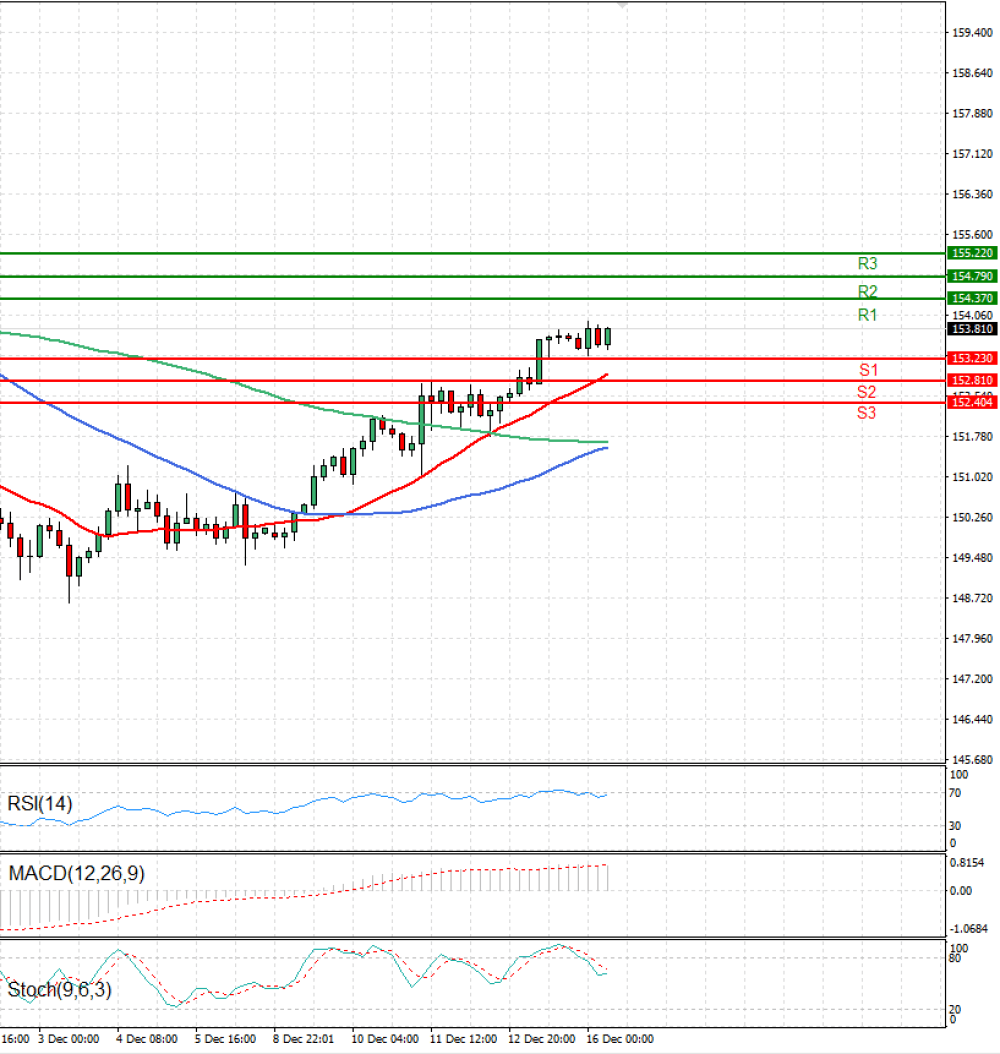Select the 153.230 red price tag
This screenshot has width=1000, height=1054.
(x=972, y=358)
